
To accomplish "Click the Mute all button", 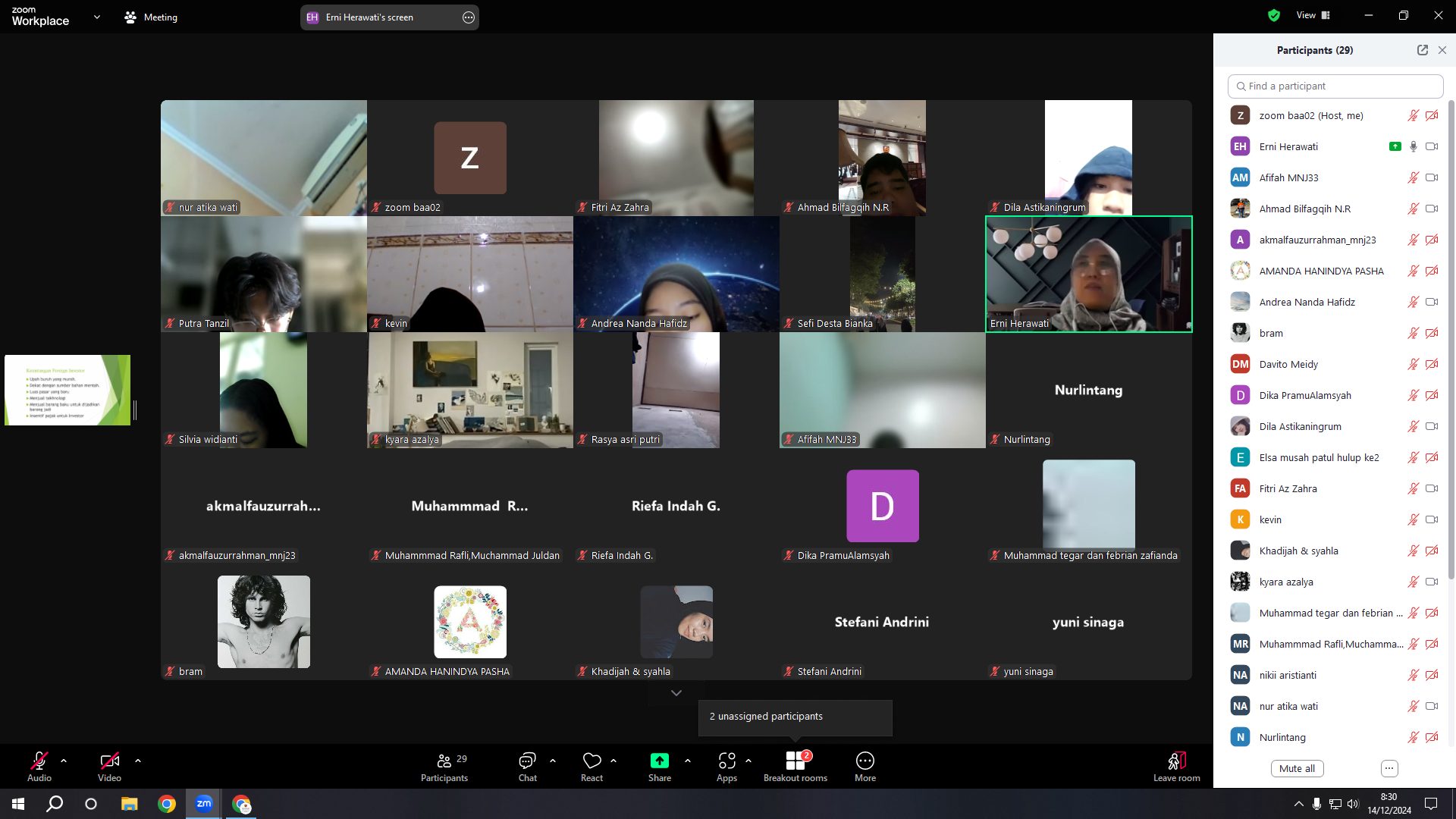I will pyautogui.click(x=1298, y=768).
